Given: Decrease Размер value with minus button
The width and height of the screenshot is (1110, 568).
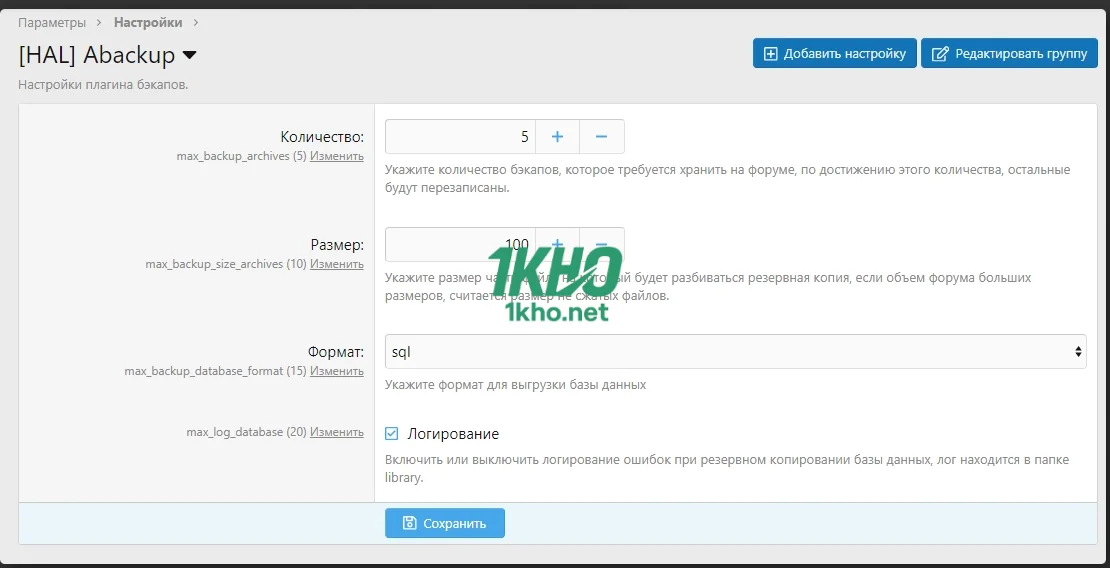Looking at the screenshot, I should point(601,245).
